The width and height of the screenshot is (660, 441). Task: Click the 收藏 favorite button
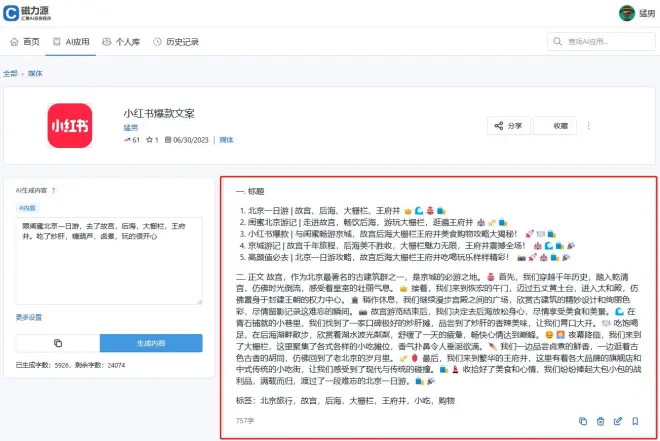554,126
